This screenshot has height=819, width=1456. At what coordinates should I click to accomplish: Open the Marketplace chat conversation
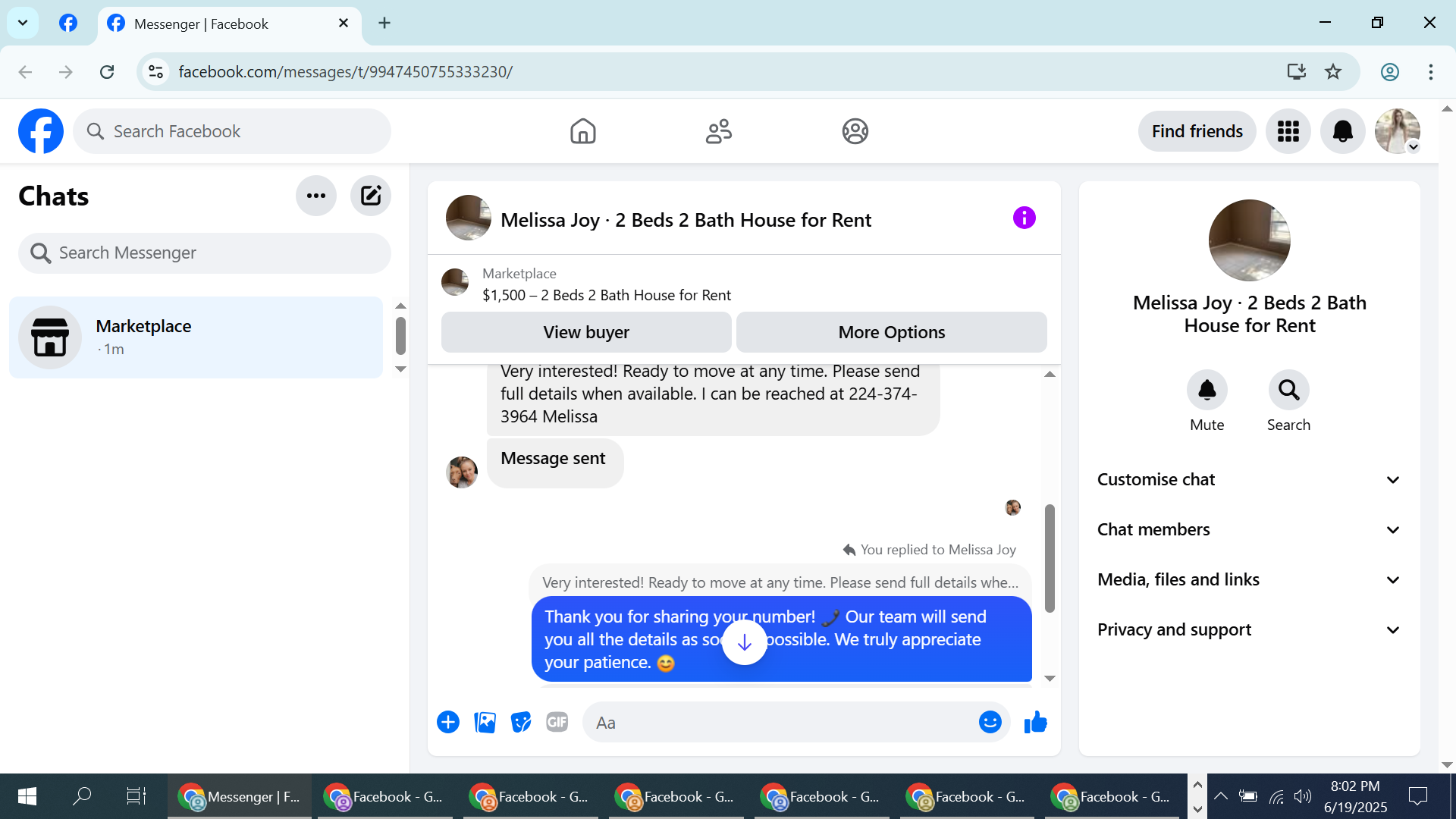[x=196, y=337]
